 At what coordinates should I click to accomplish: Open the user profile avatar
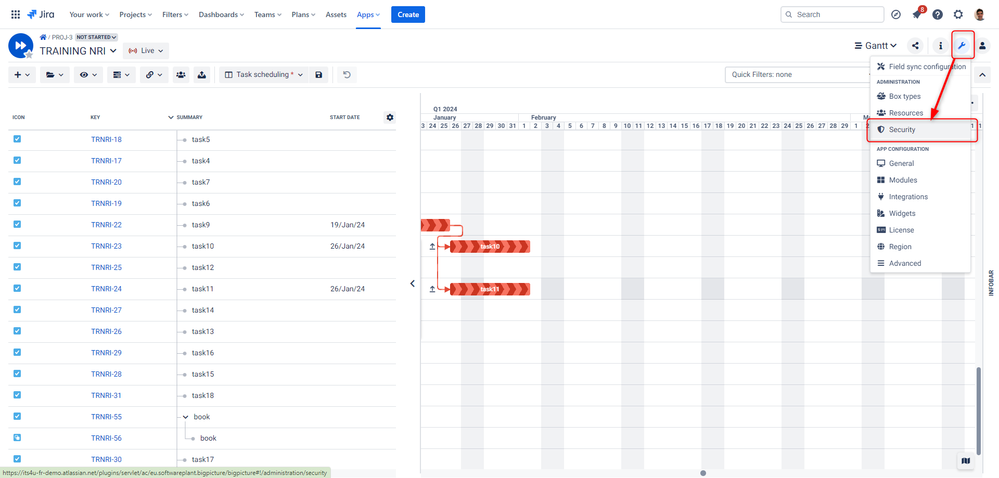pyautogui.click(x=979, y=14)
